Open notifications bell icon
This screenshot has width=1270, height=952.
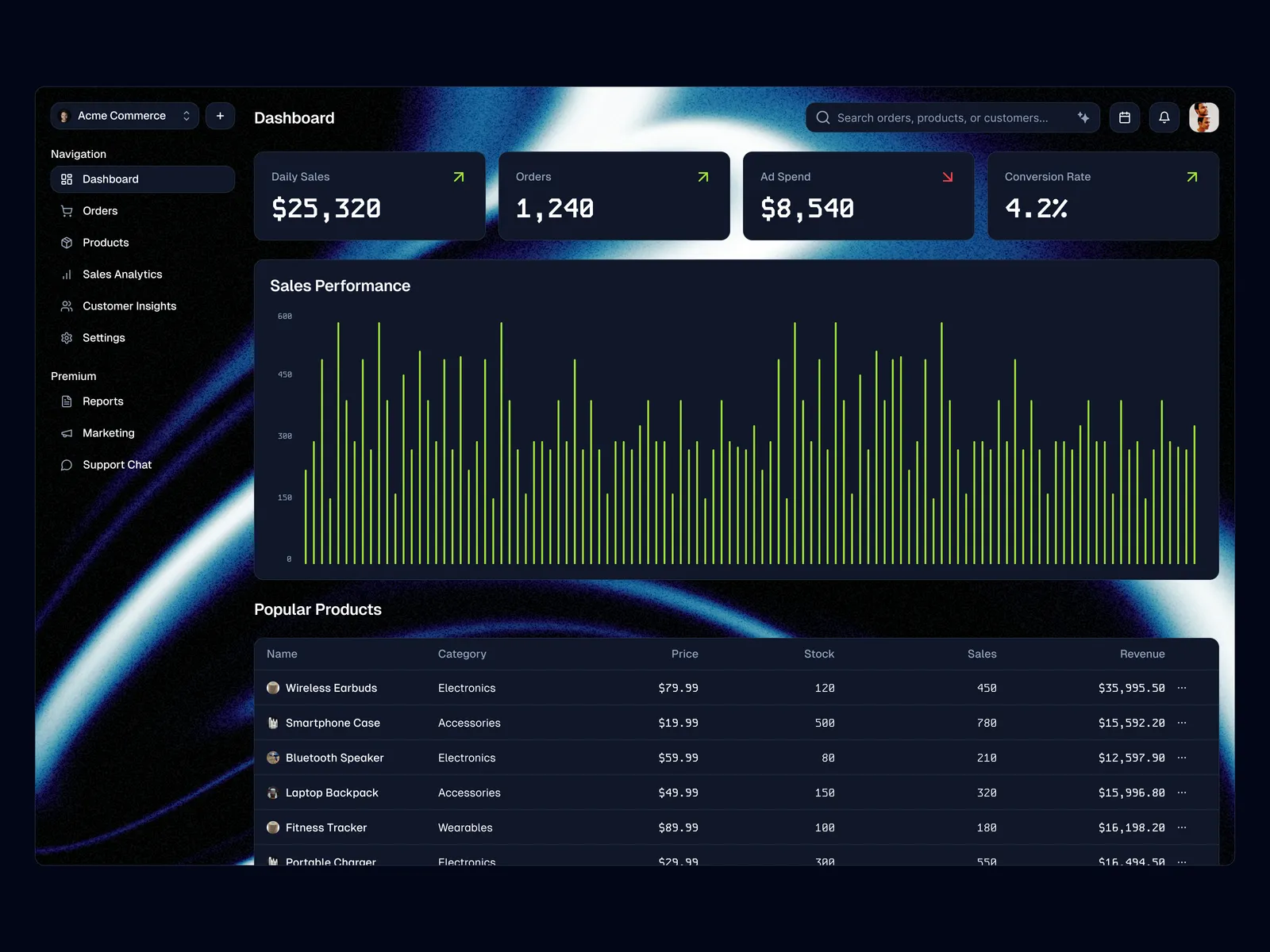[x=1164, y=117]
